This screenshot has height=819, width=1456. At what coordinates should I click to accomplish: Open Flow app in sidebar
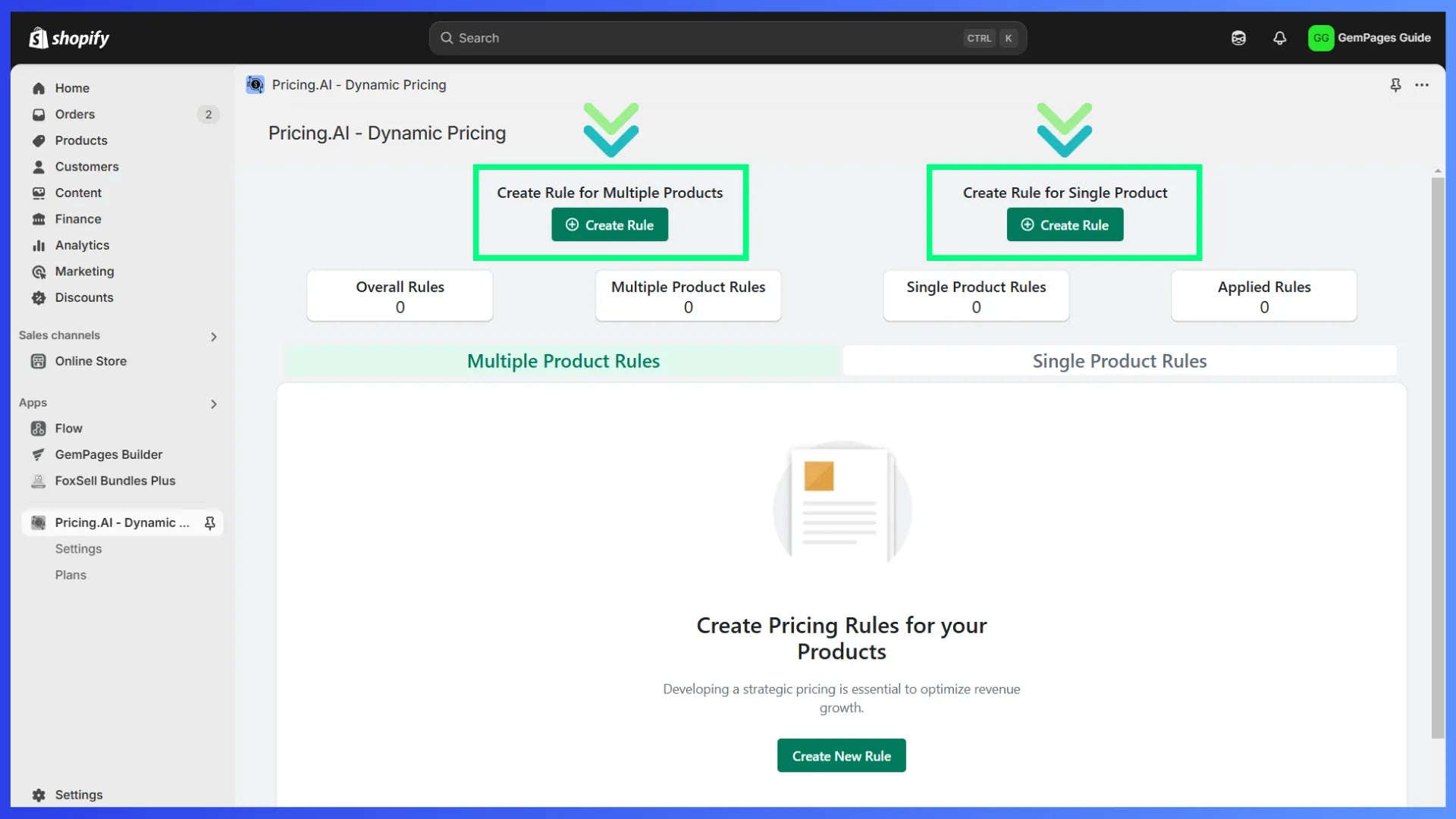(x=68, y=428)
